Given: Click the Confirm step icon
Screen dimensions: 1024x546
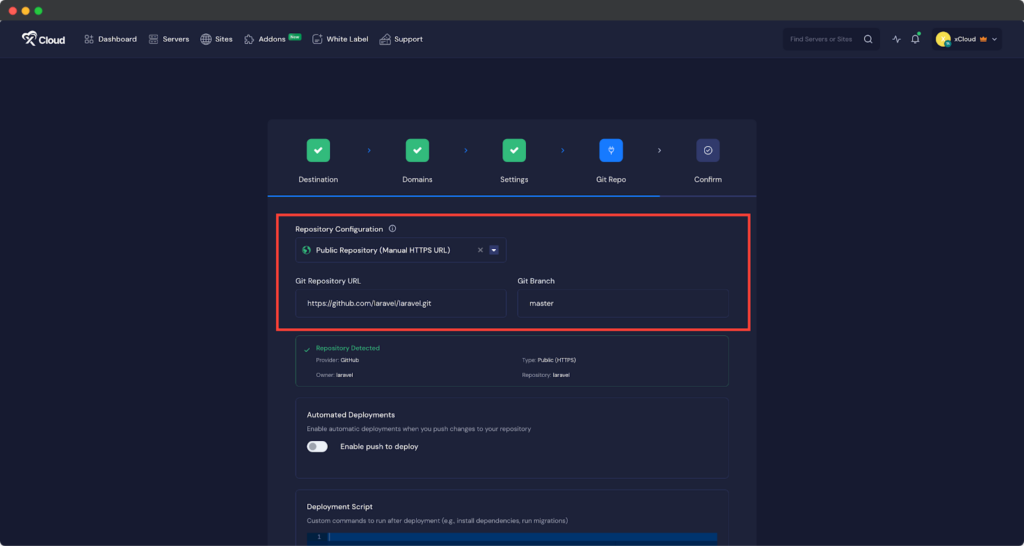Looking at the screenshot, I should pyautogui.click(x=708, y=151).
